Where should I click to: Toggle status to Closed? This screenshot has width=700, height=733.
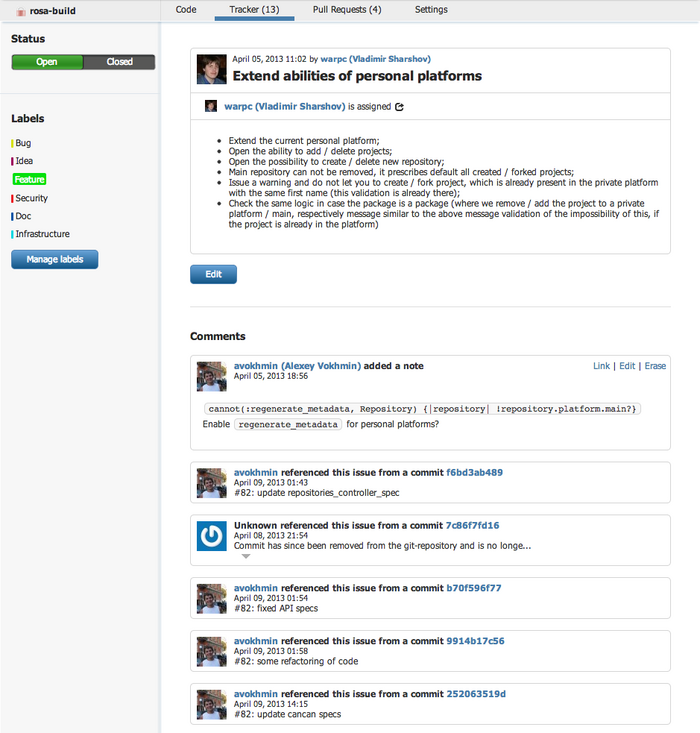point(120,62)
